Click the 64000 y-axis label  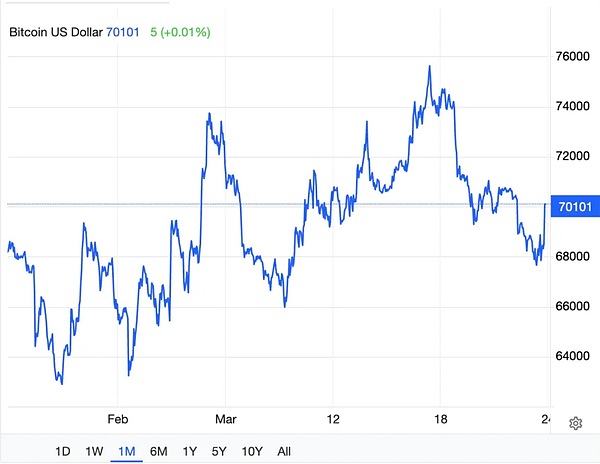click(x=571, y=356)
